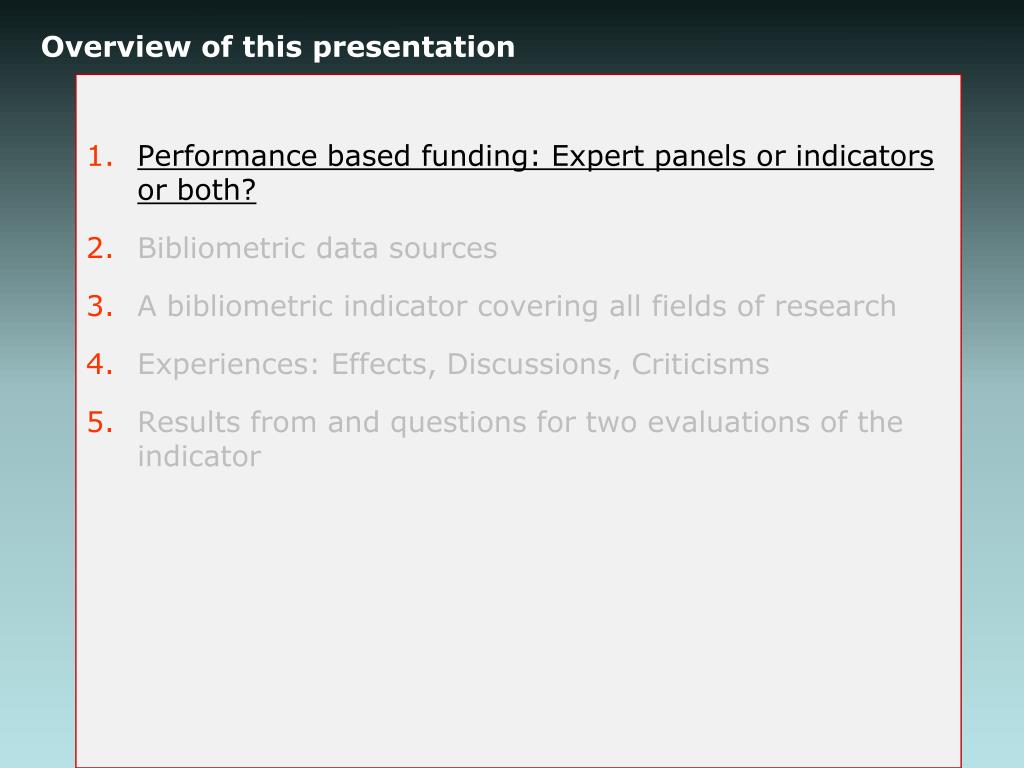This screenshot has height=768, width=1024.
Task: Click the word 'presentation' in the title
Action: point(414,48)
